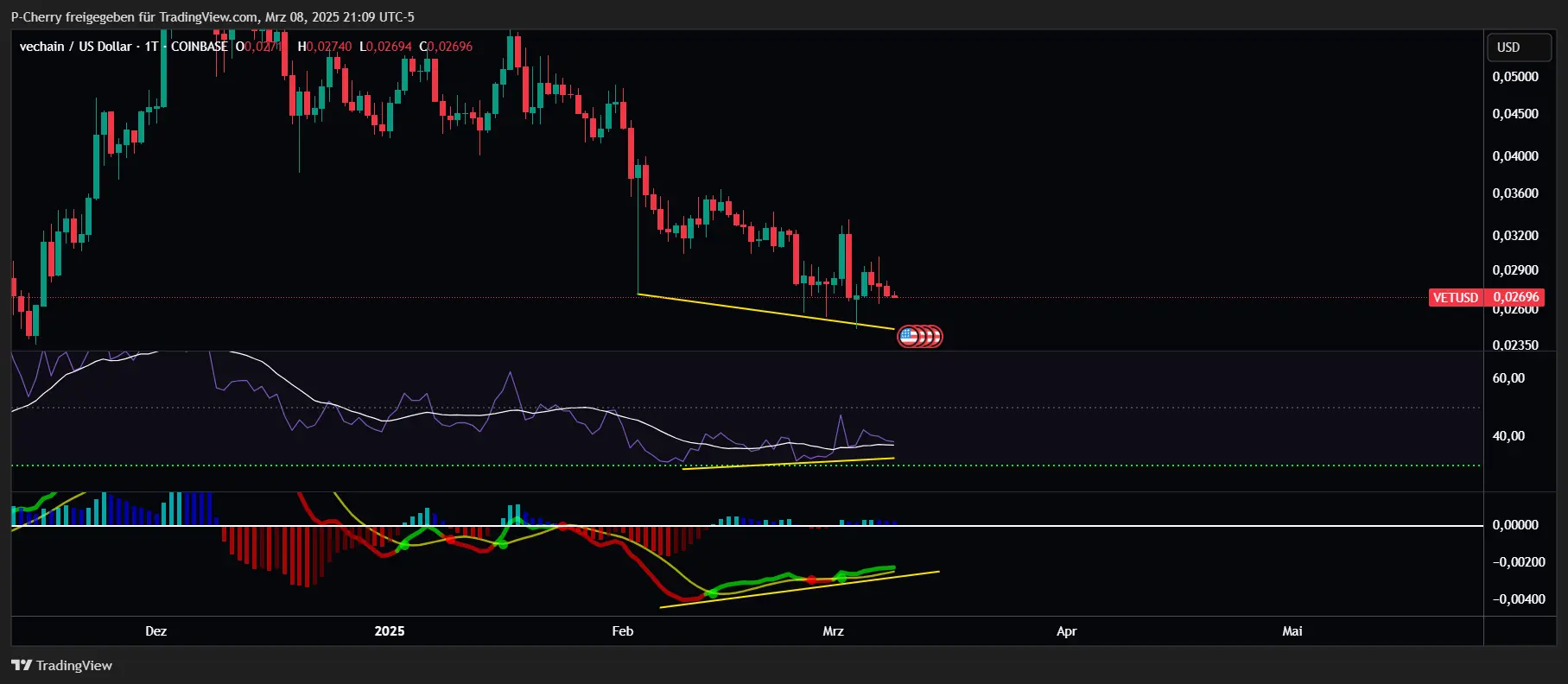Click the 0,04500 price axis label

[x=1515, y=114]
